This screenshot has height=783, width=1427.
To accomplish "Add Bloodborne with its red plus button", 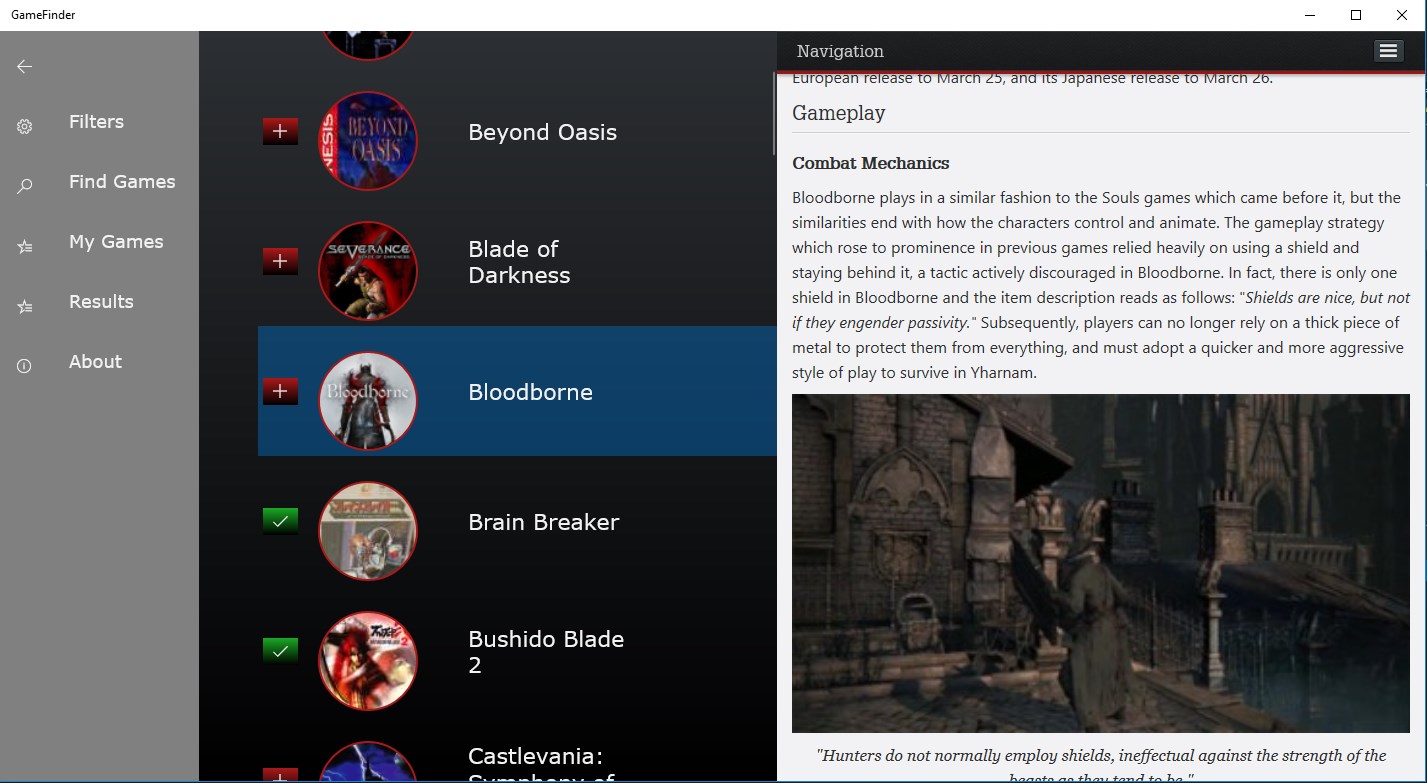I will (x=280, y=391).
